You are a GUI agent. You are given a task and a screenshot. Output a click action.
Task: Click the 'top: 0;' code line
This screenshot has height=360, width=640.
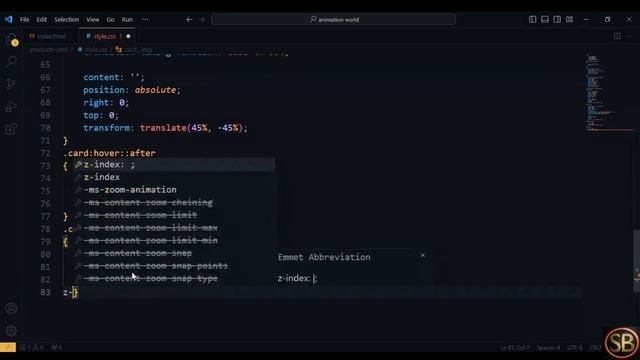point(101,115)
